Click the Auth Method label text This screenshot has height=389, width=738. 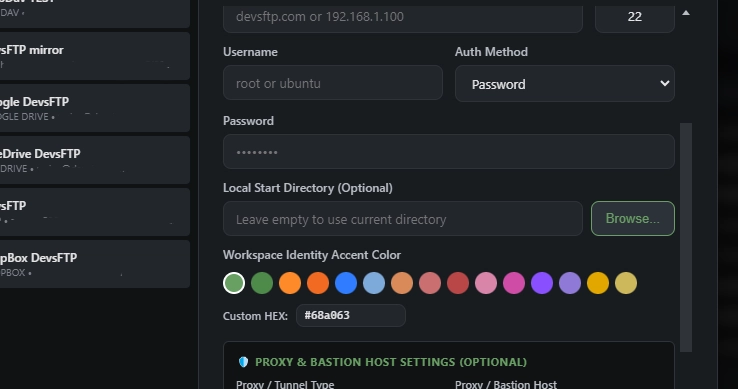coord(491,52)
